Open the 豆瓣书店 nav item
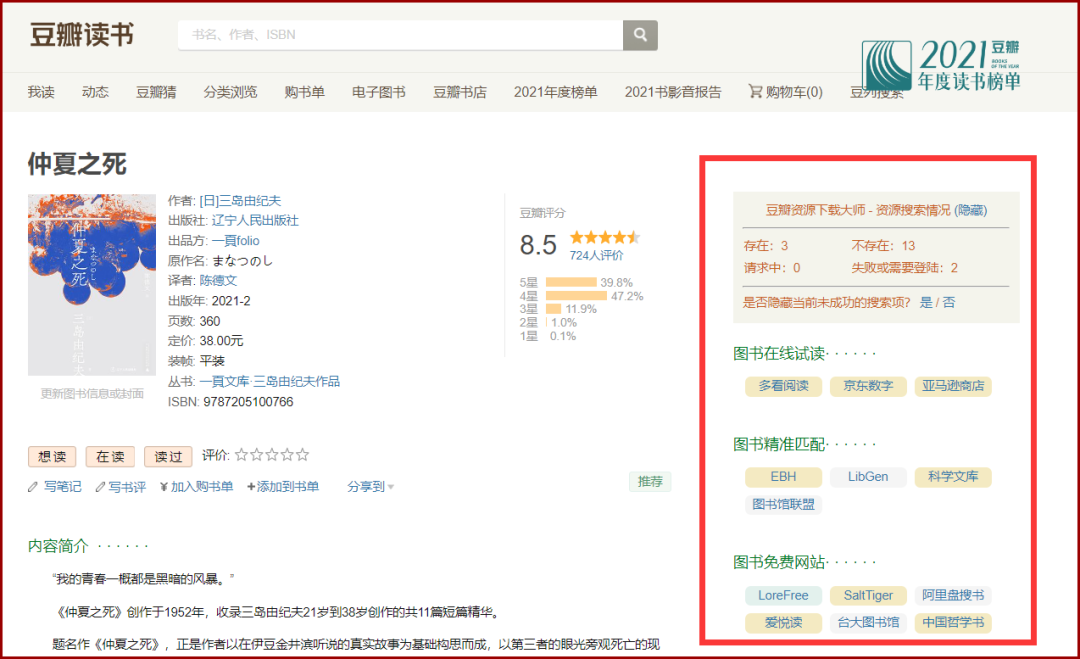 click(459, 92)
